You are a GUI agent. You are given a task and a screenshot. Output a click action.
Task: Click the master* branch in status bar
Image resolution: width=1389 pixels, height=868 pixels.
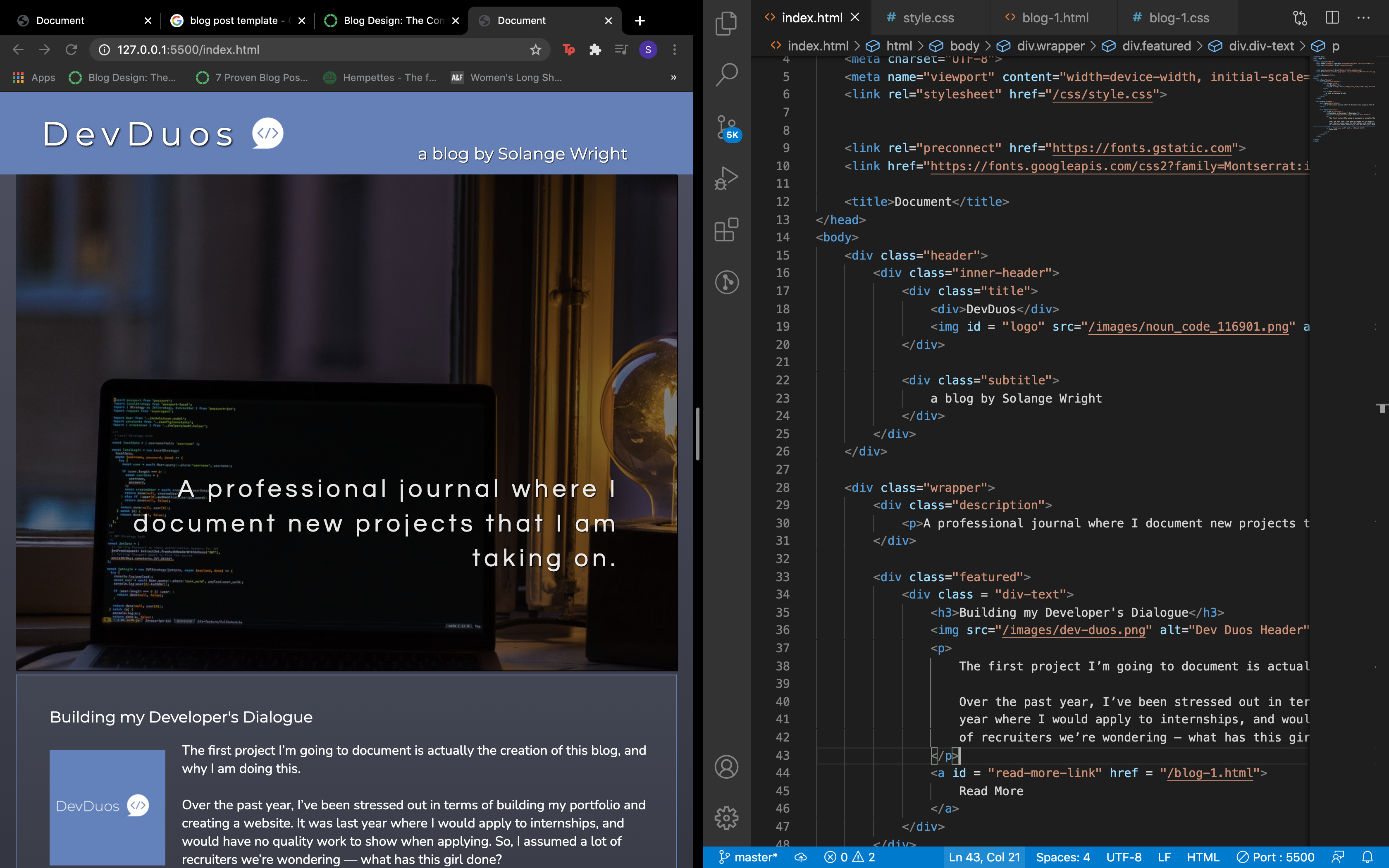pyautogui.click(x=748, y=857)
